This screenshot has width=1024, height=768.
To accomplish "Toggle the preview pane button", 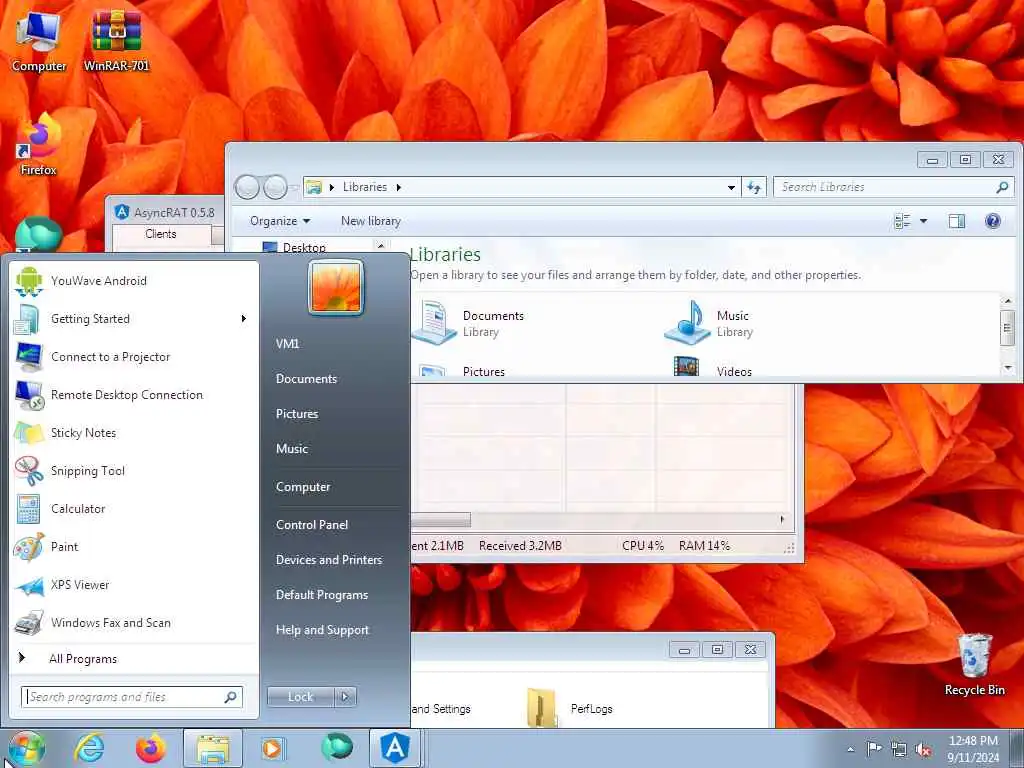I will (x=957, y=221).
